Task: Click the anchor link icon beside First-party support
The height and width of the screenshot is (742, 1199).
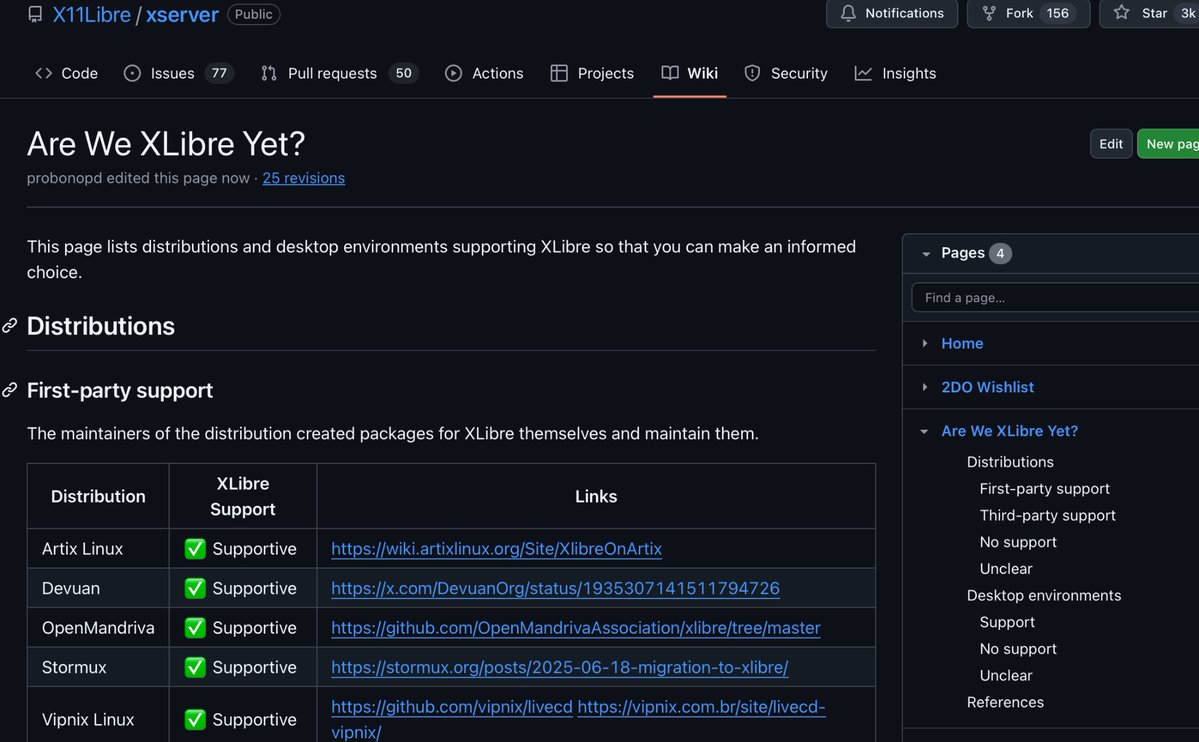Action: (9, 390)
